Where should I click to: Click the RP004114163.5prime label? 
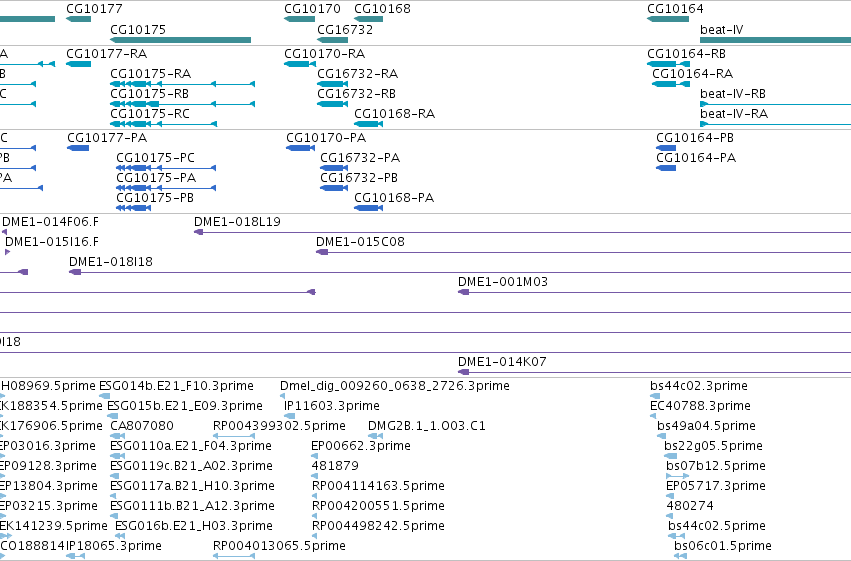coord(378,486)
